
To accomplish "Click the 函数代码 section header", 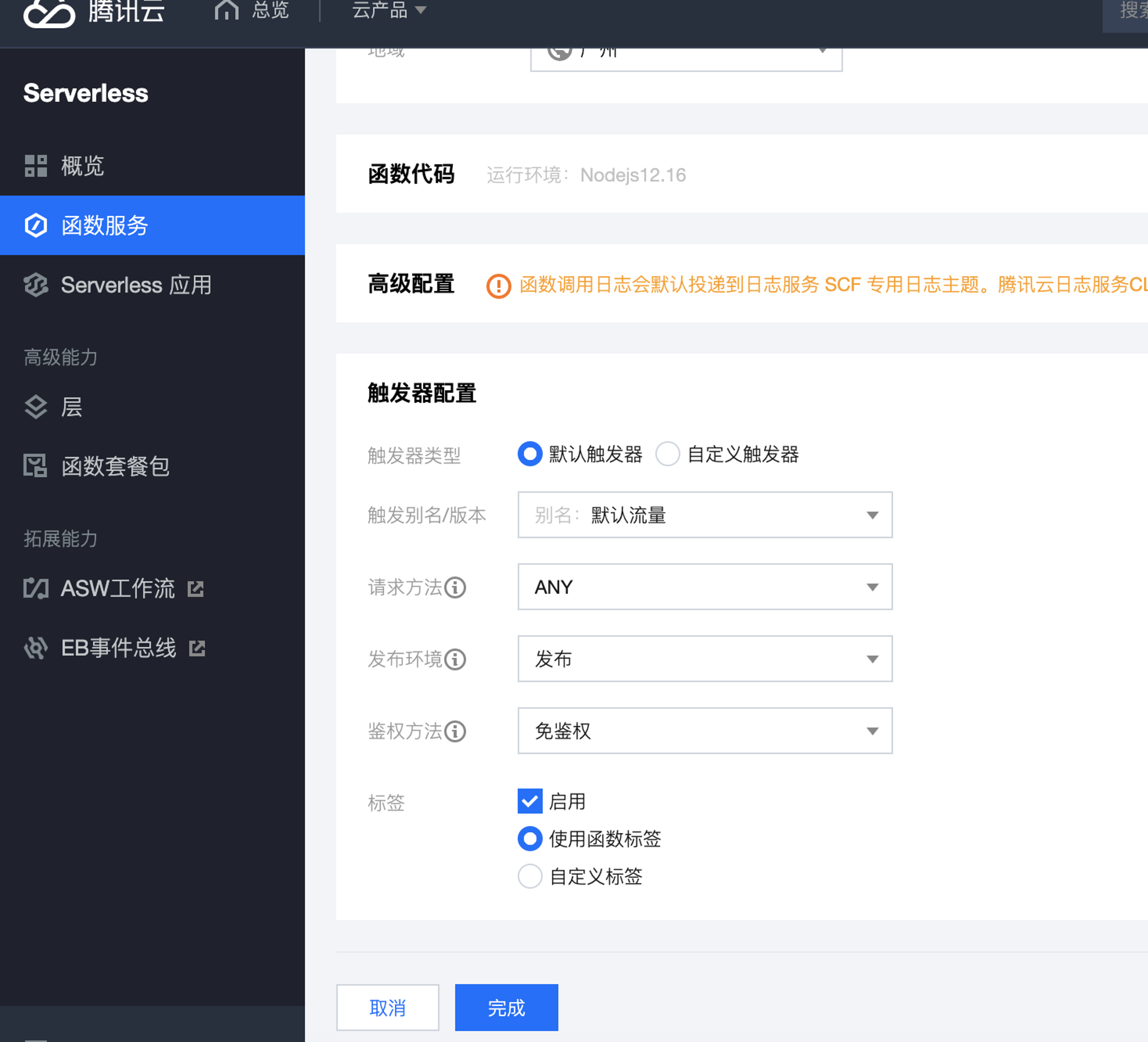I will tap(411, 174).
